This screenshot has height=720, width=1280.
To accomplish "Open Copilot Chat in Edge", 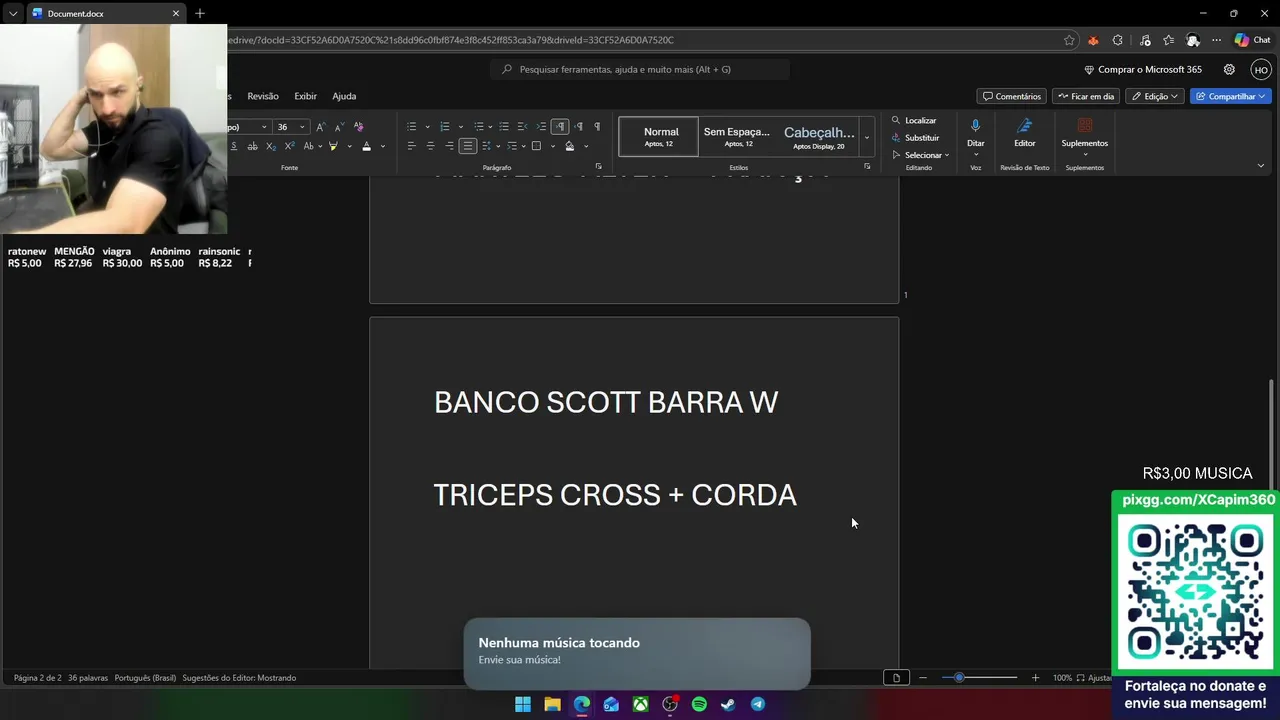I will [1252, 40].
